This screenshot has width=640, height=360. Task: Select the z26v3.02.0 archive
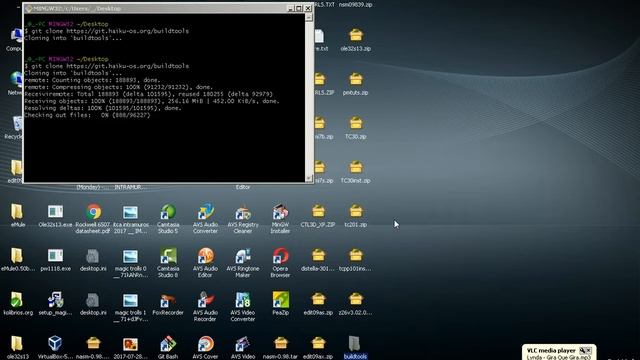356,303
